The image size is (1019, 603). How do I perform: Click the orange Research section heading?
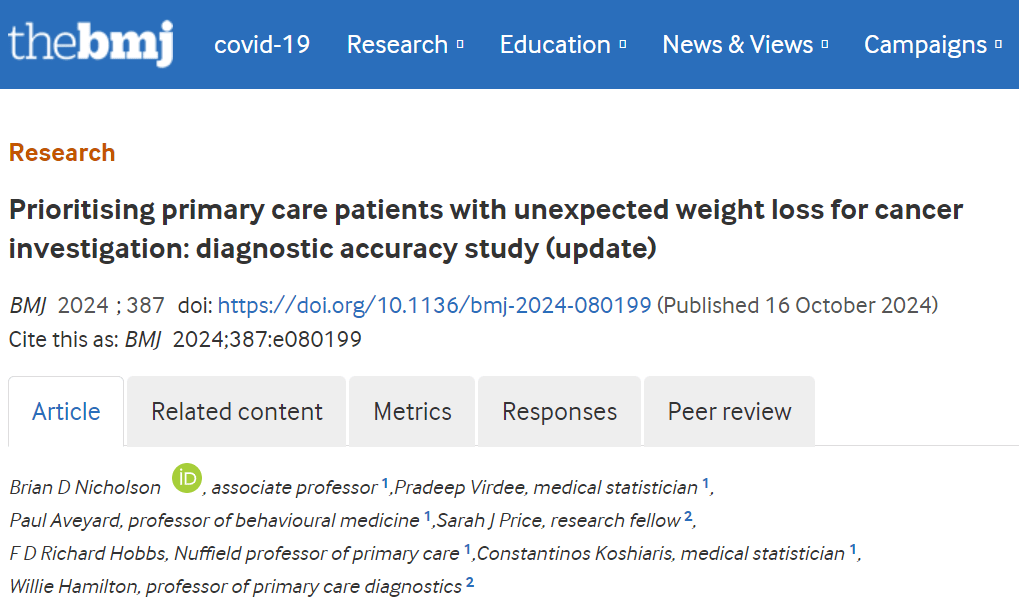[x=62, y=153]
